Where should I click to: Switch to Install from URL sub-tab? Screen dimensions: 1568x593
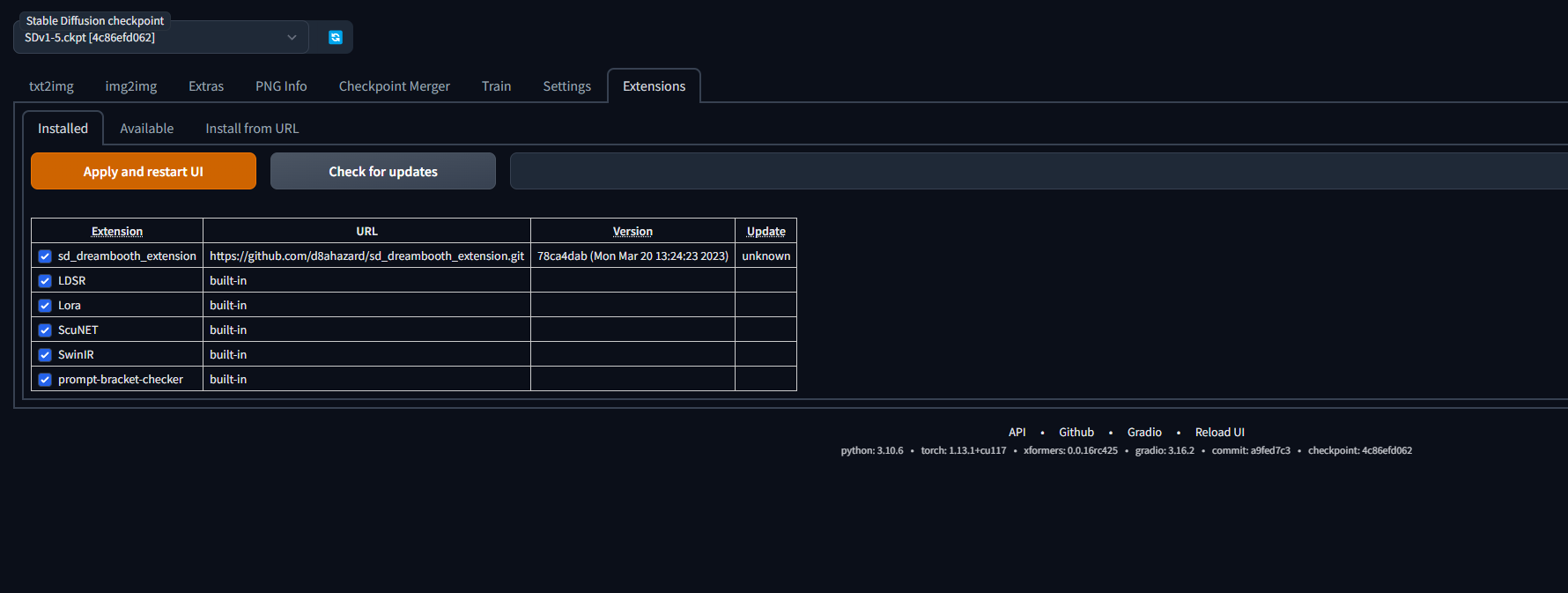pos(252,129)
